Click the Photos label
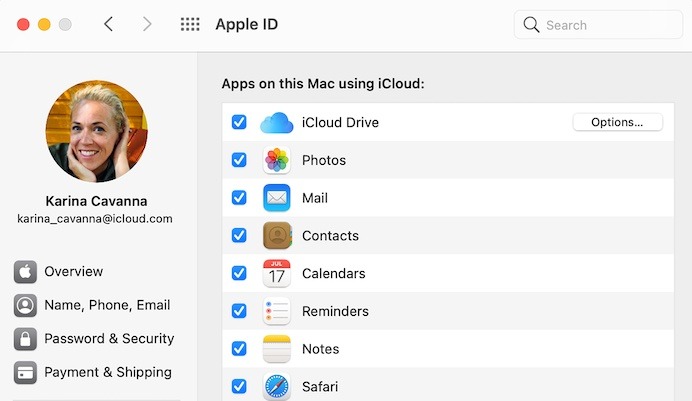692x401 pixels. [x=324, y=160]
